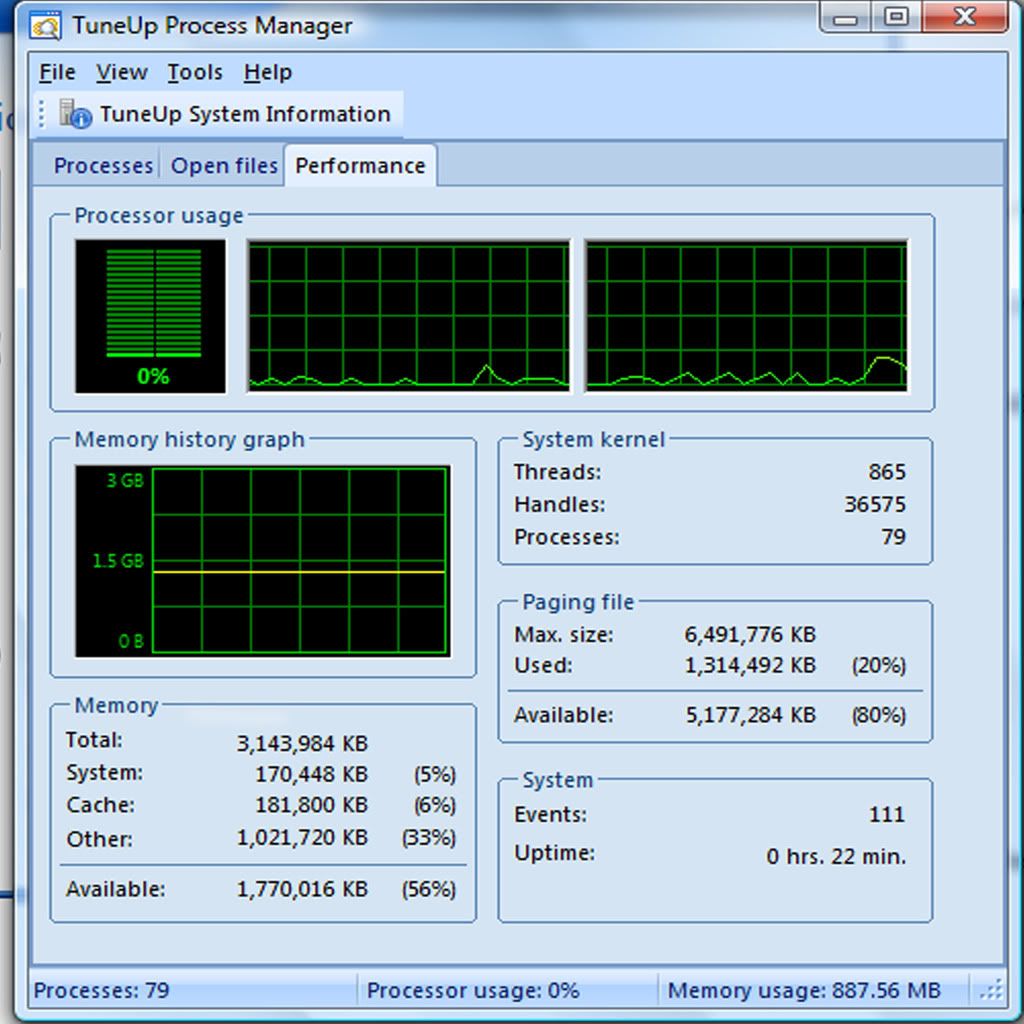Click the Handles value 36575
Viewport: 1024px width, 1024px height.
pos(875,504)
